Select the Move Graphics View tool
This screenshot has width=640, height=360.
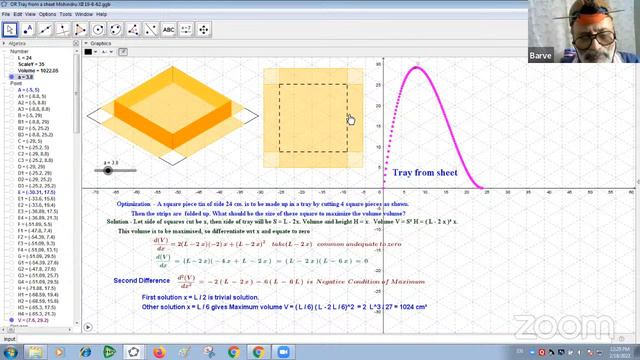(x=203, y=30)
